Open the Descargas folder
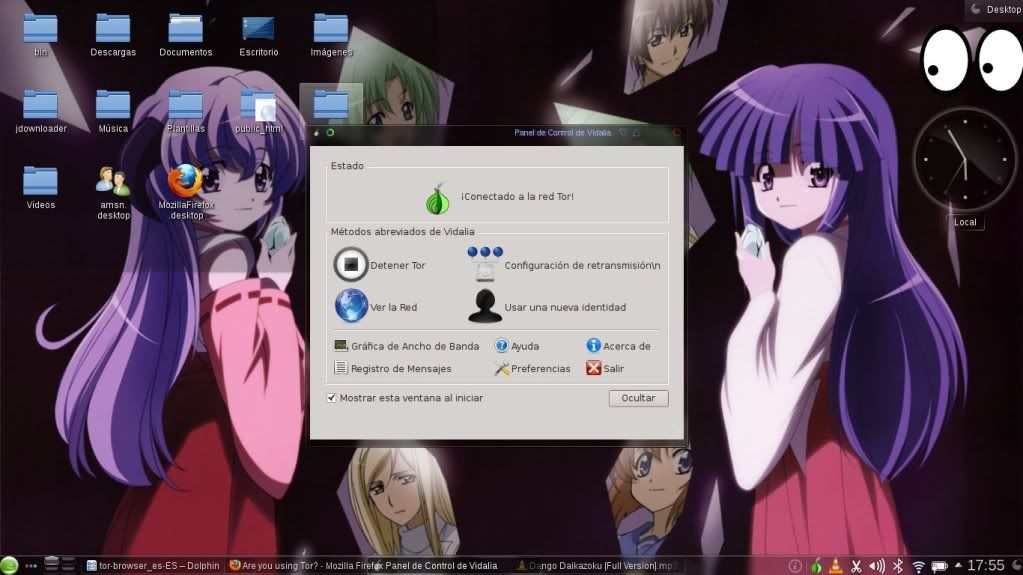Viewport: 1023px width, 575px height. (x=113, y=35)
